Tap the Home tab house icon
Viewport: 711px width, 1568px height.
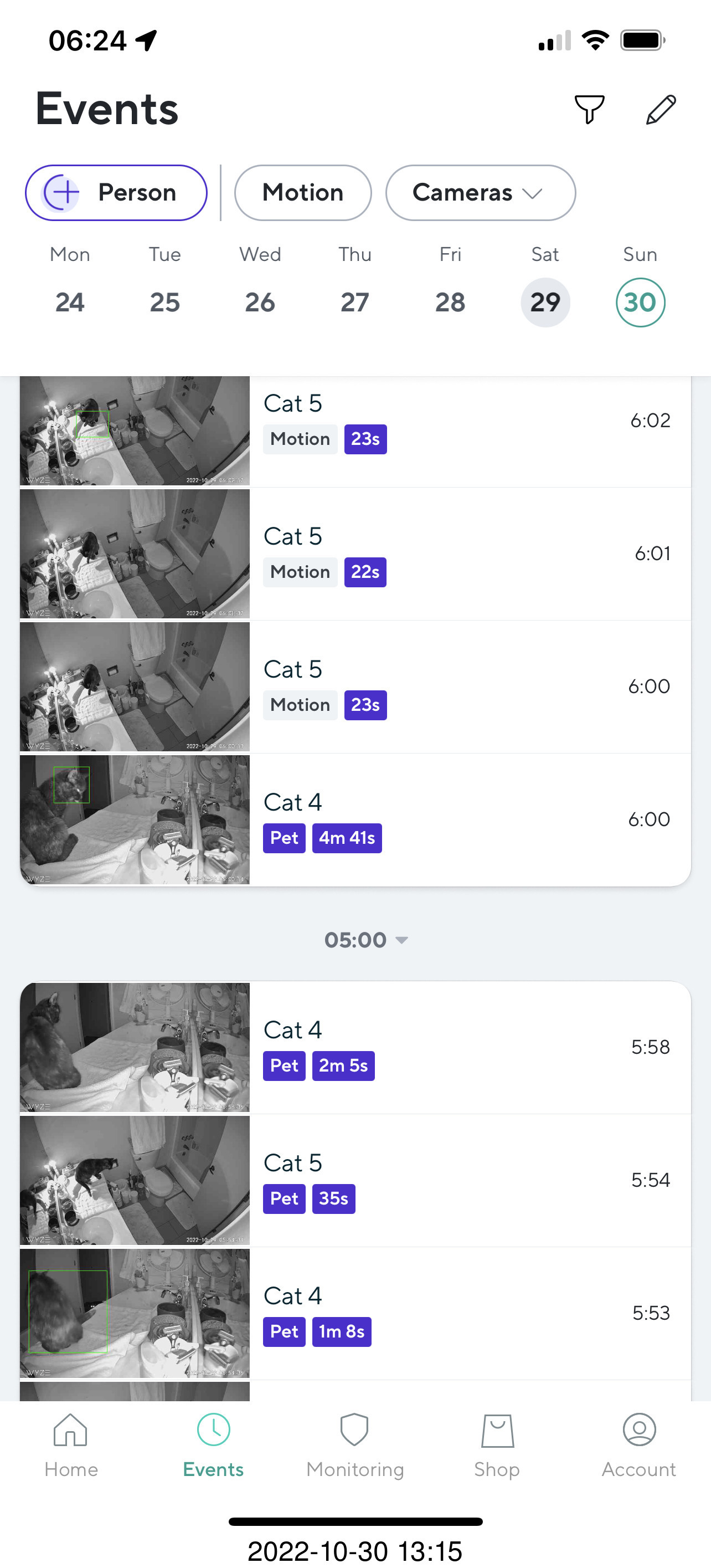tap(70, 1430)
